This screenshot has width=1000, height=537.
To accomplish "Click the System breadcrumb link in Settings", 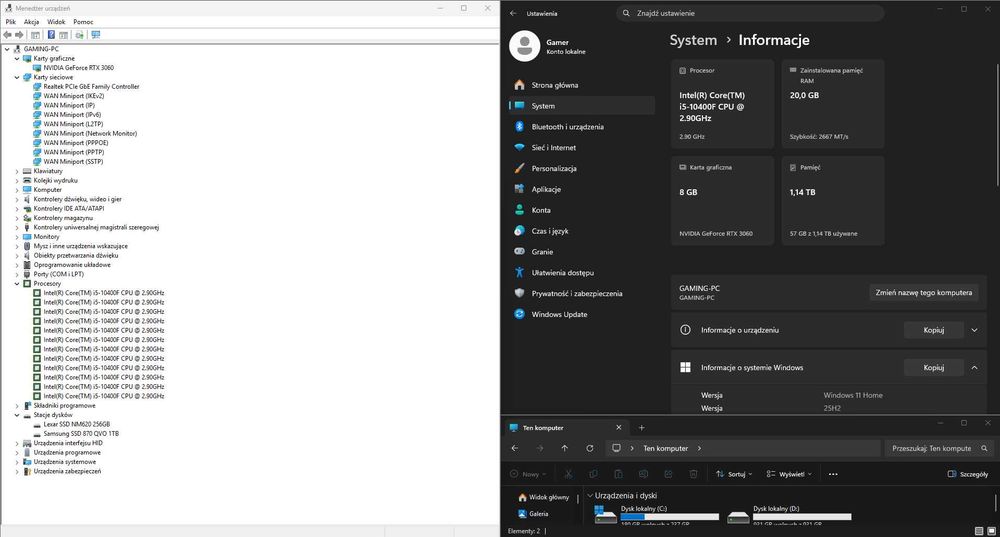I will click(693, 40).
